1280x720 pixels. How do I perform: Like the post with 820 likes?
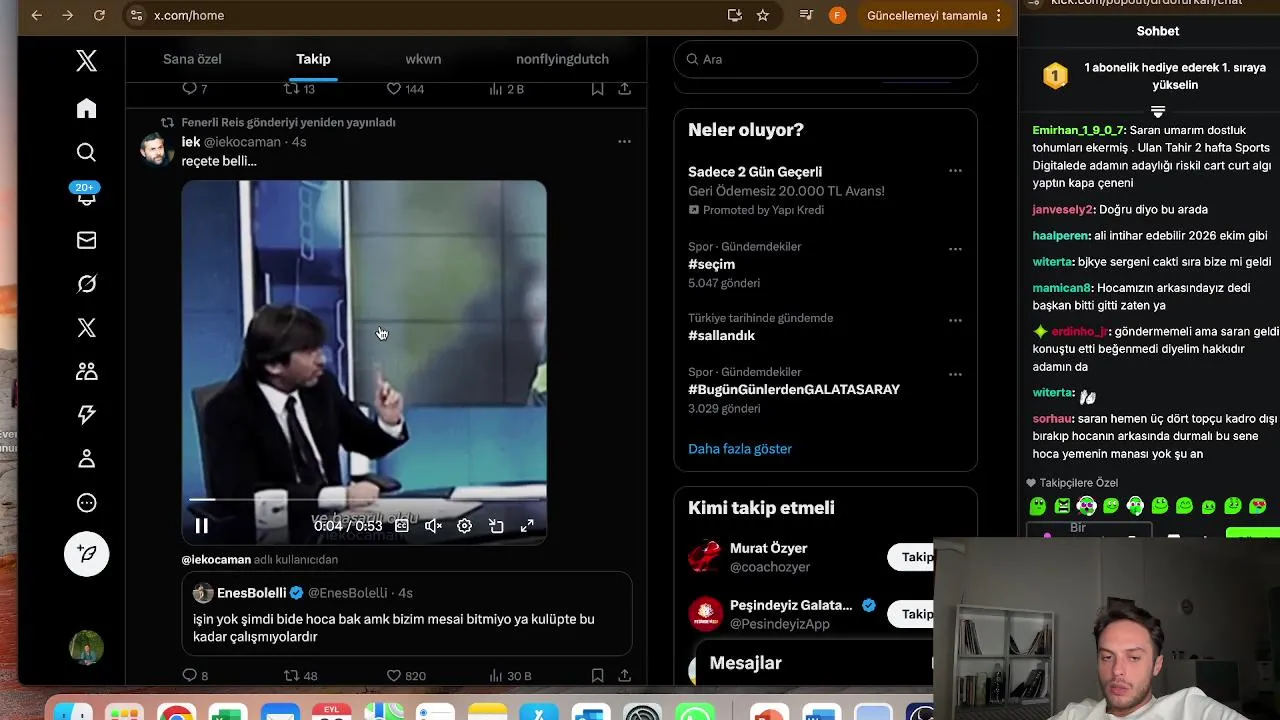point(406,676)
